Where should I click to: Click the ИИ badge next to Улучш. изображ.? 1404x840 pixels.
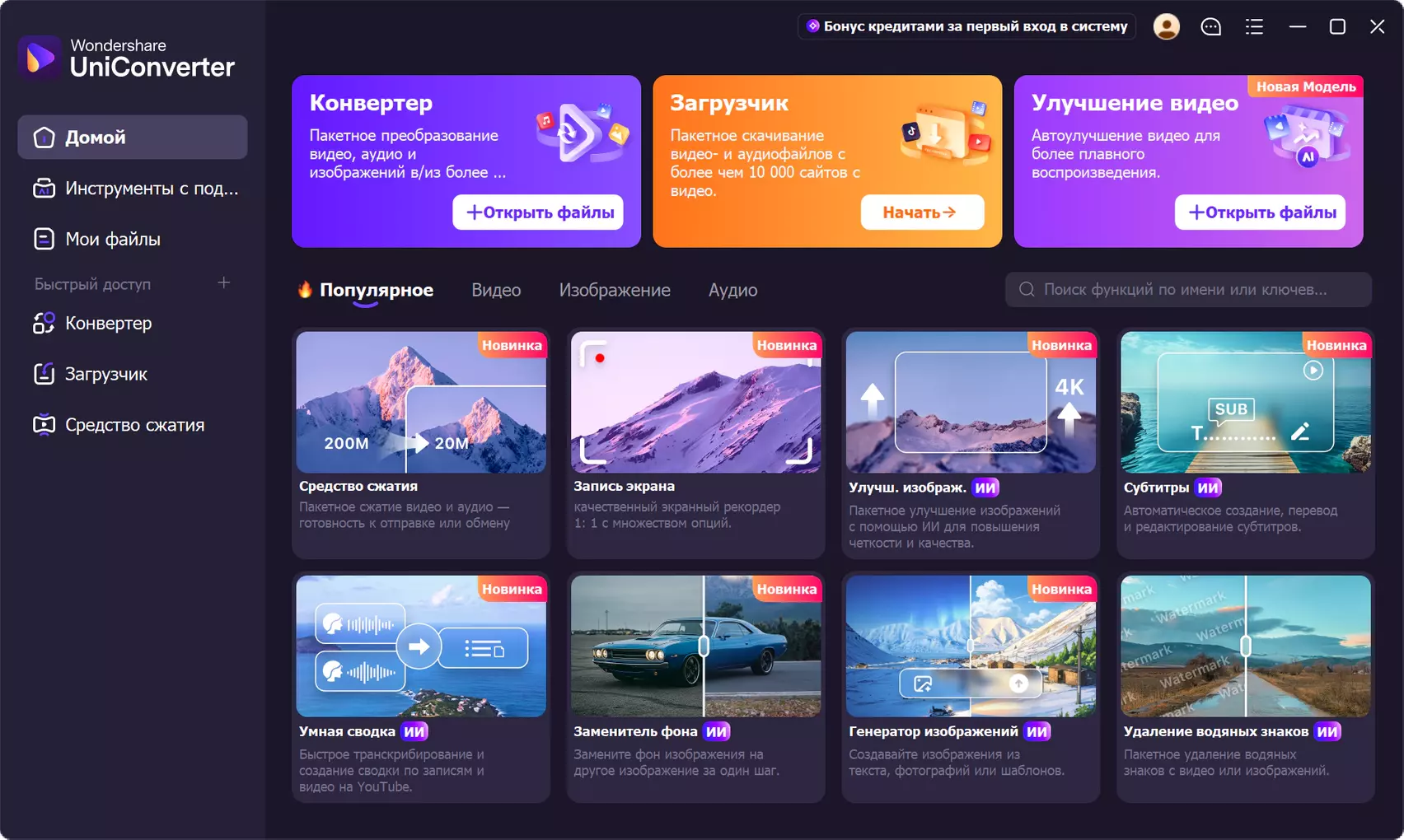(985, 488)
